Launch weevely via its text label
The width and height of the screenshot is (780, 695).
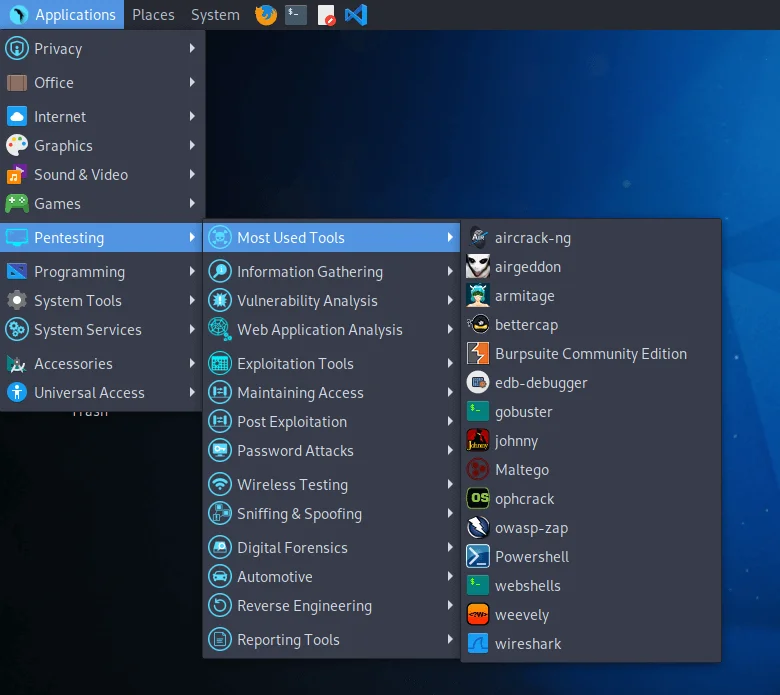tap(522, 615)
